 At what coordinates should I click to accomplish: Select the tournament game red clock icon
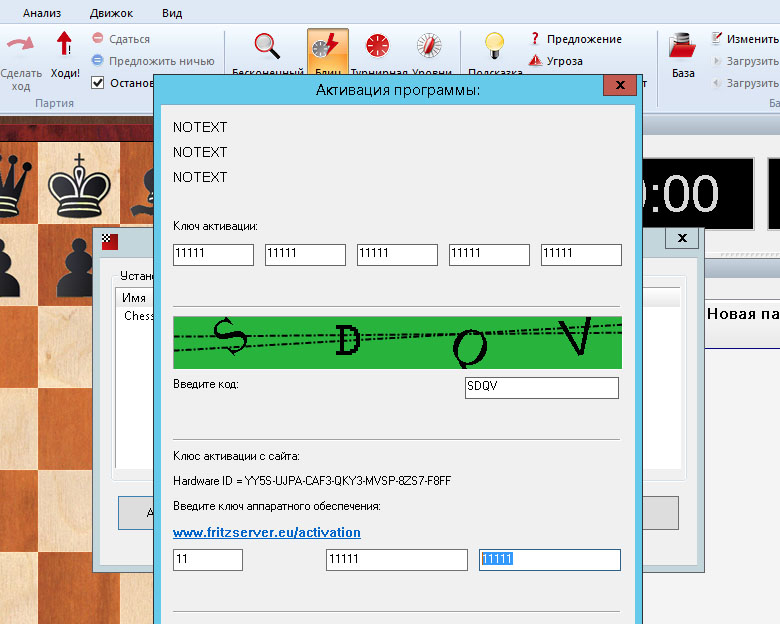[x=378, y=46]
